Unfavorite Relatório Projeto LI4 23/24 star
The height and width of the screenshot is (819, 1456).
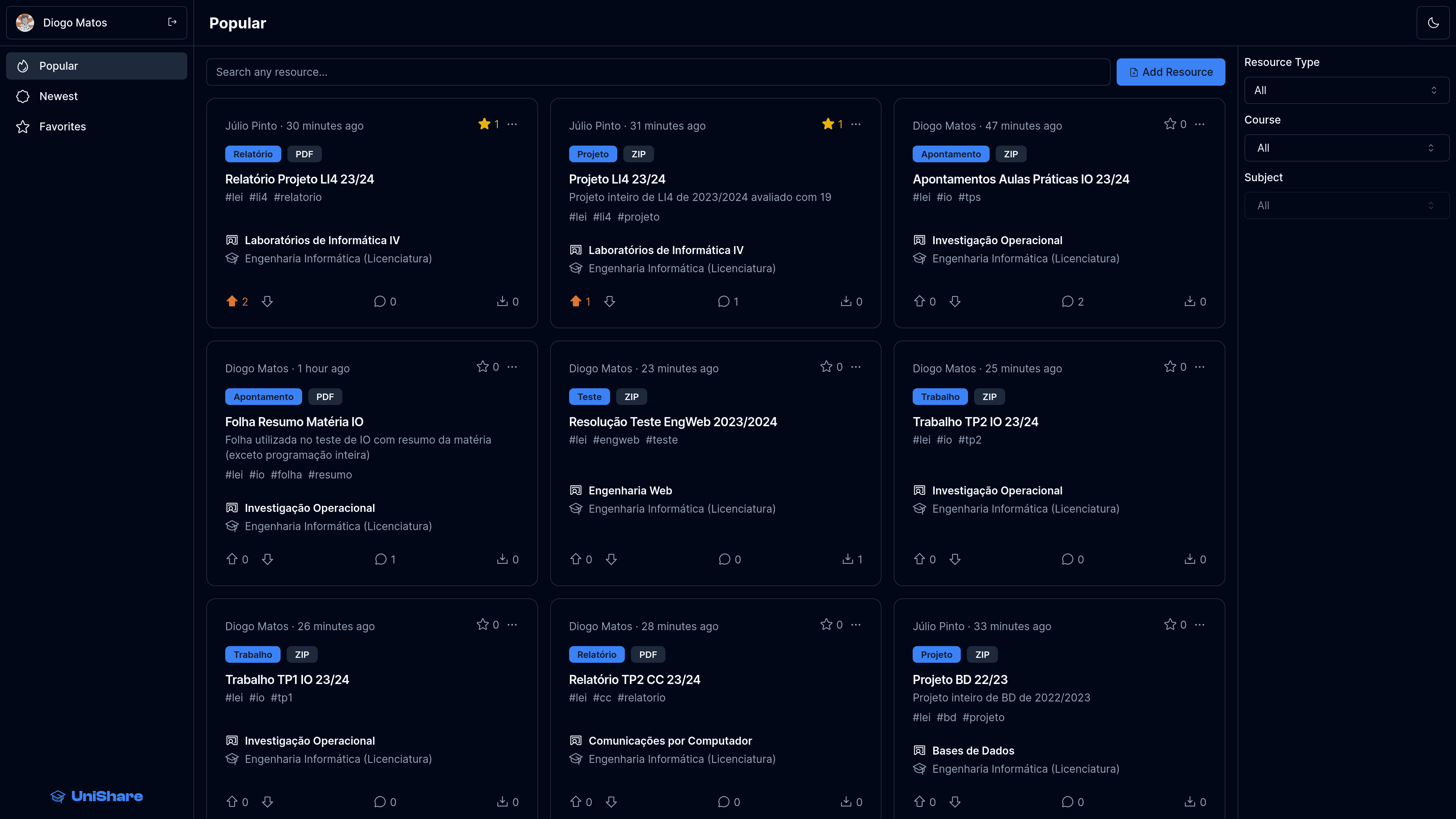point(485,124)
